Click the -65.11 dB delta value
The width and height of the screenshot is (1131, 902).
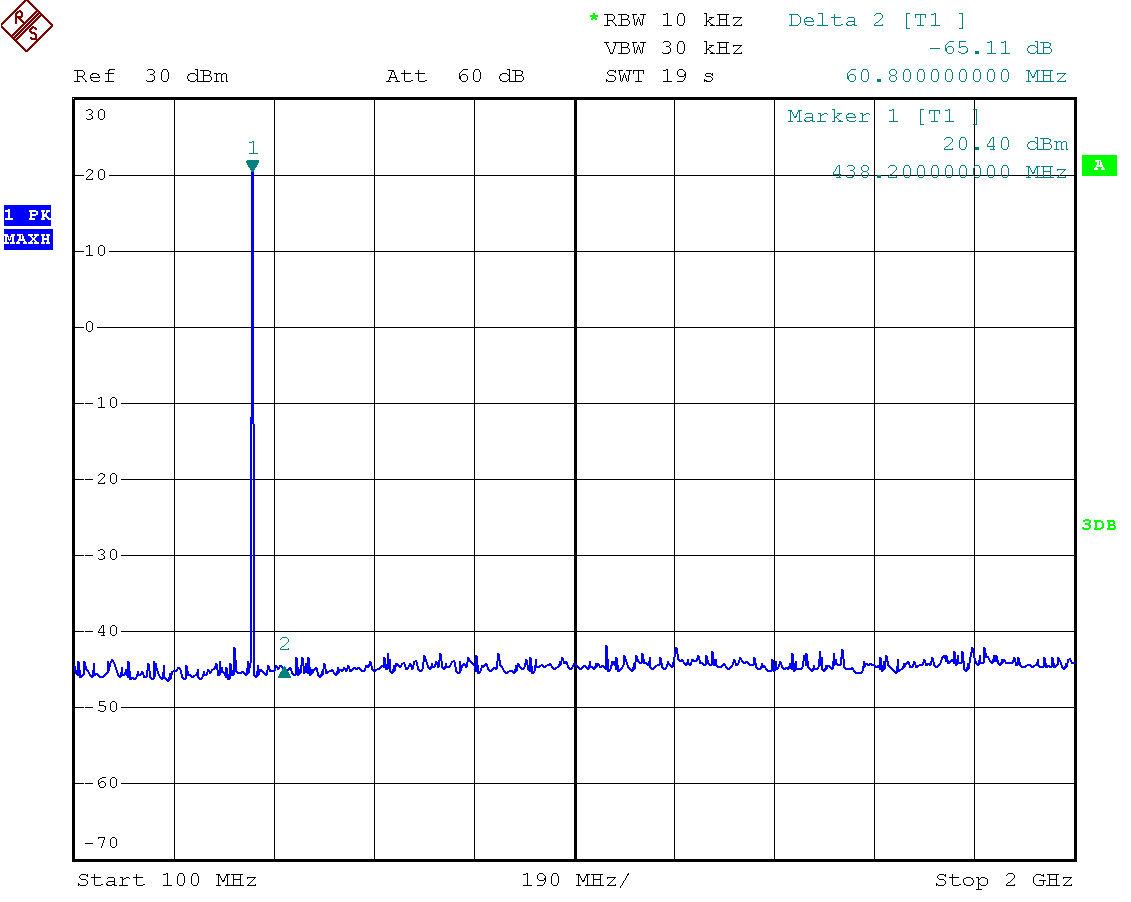(990, 48)
